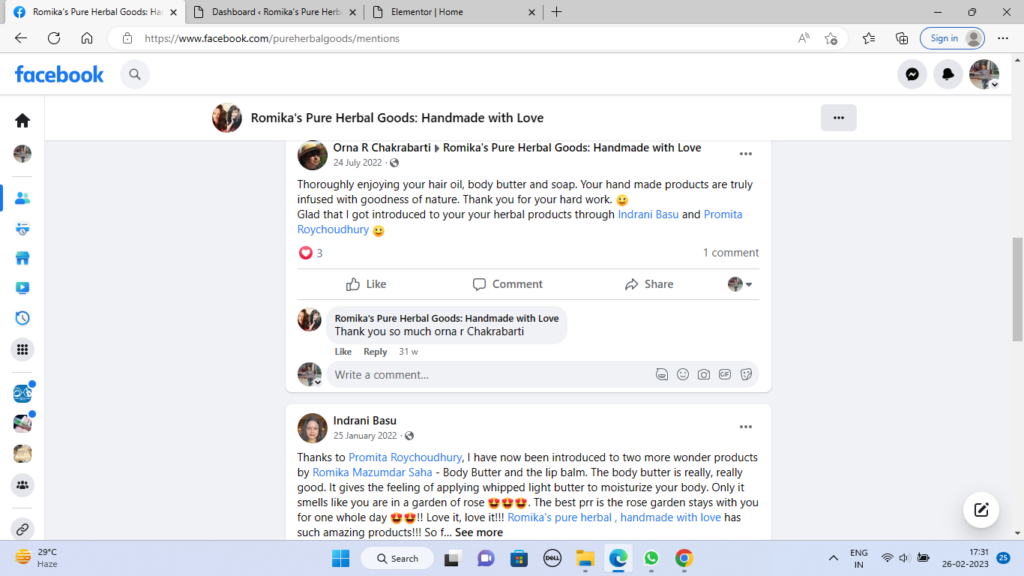Screen dimensions: 1024x576
Task: Click the browser home button
Action: click(x=86, y=39)
